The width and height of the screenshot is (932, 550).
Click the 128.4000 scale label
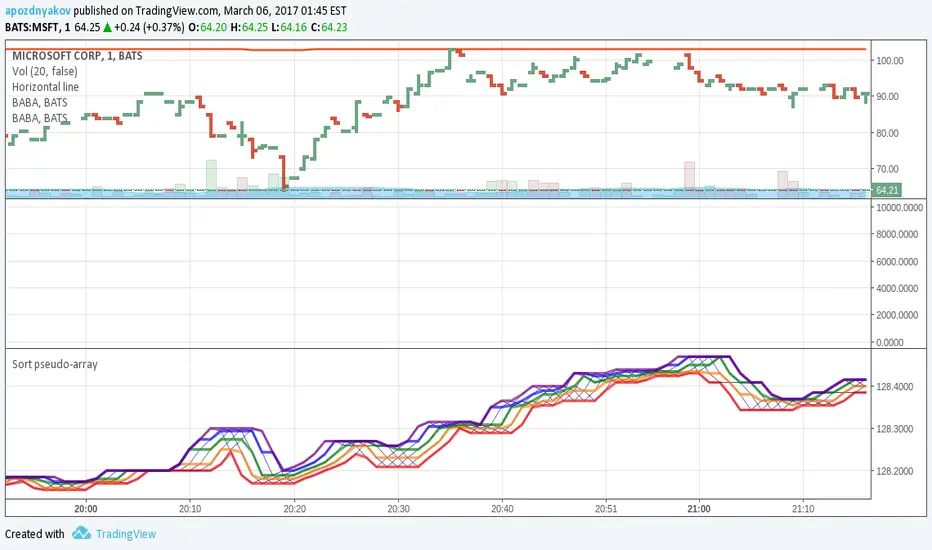pyautogui.click(x=895, y=386)
